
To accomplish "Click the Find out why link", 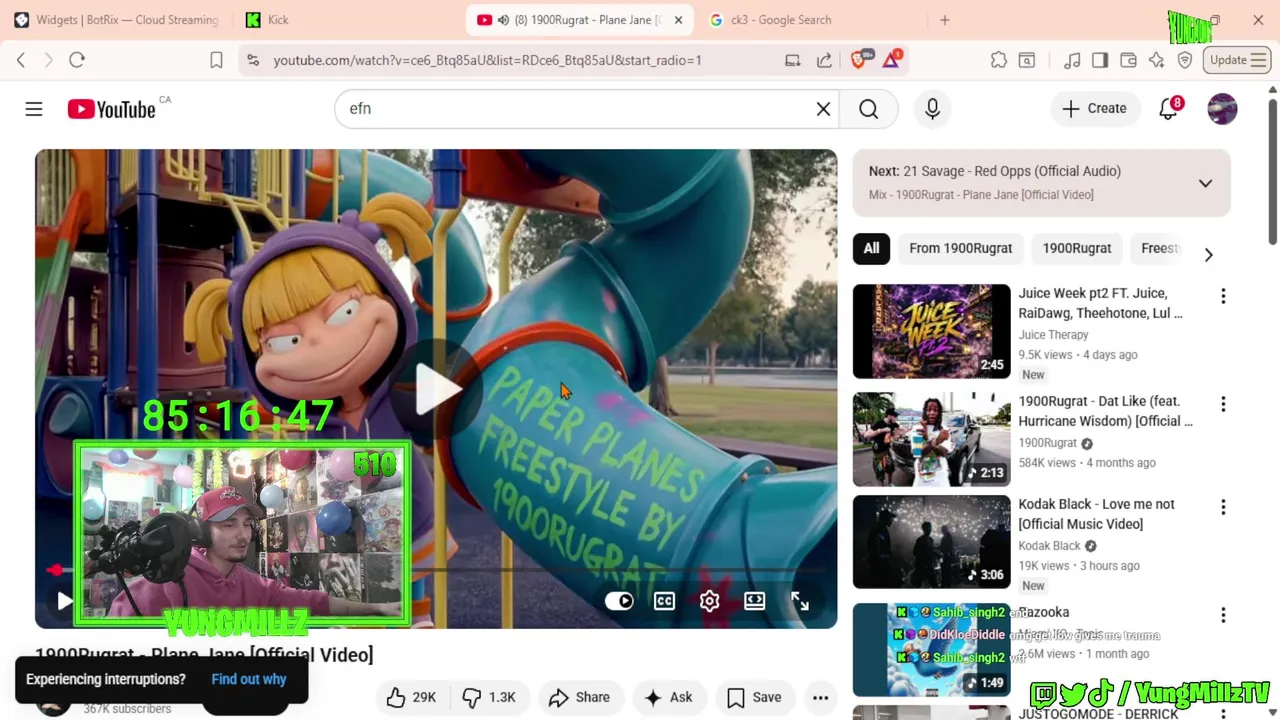I will (249, 679).
